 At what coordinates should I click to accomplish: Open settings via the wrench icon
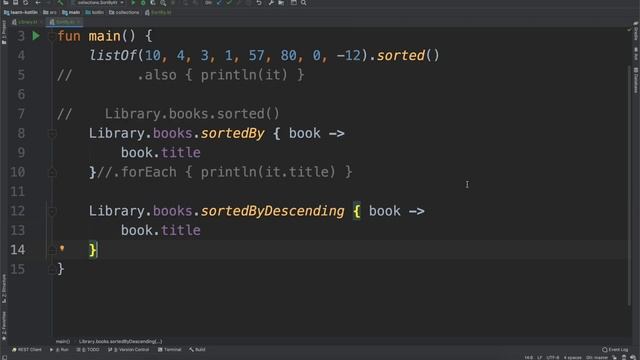point(271,3)
